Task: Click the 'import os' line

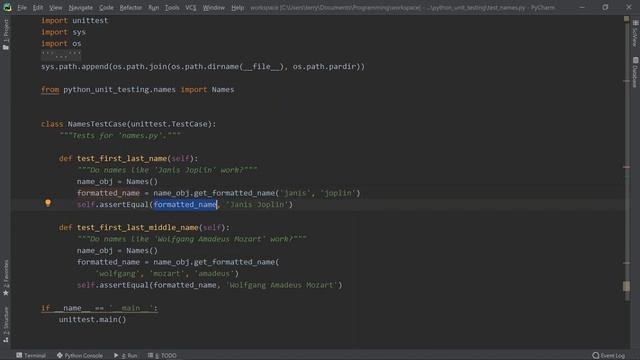Action: tap(61, 43)
